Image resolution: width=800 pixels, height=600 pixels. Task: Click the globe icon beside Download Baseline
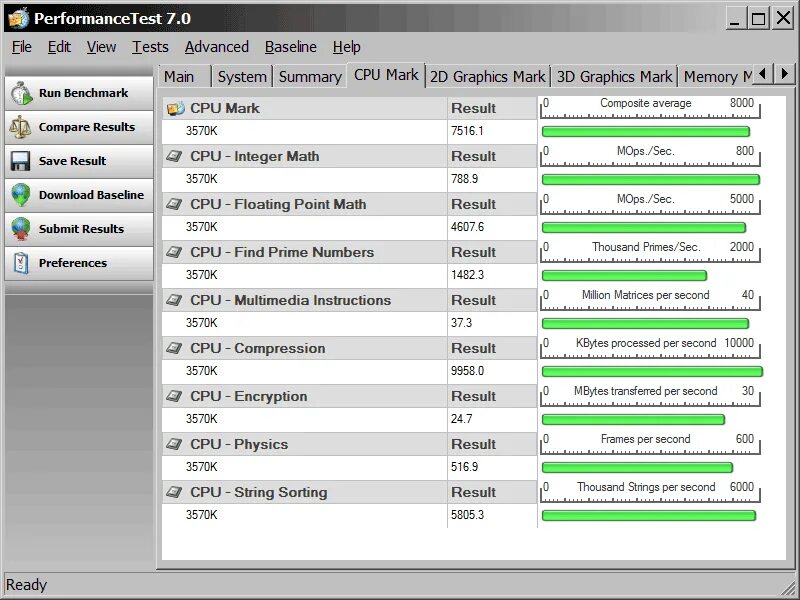[20, 194]
